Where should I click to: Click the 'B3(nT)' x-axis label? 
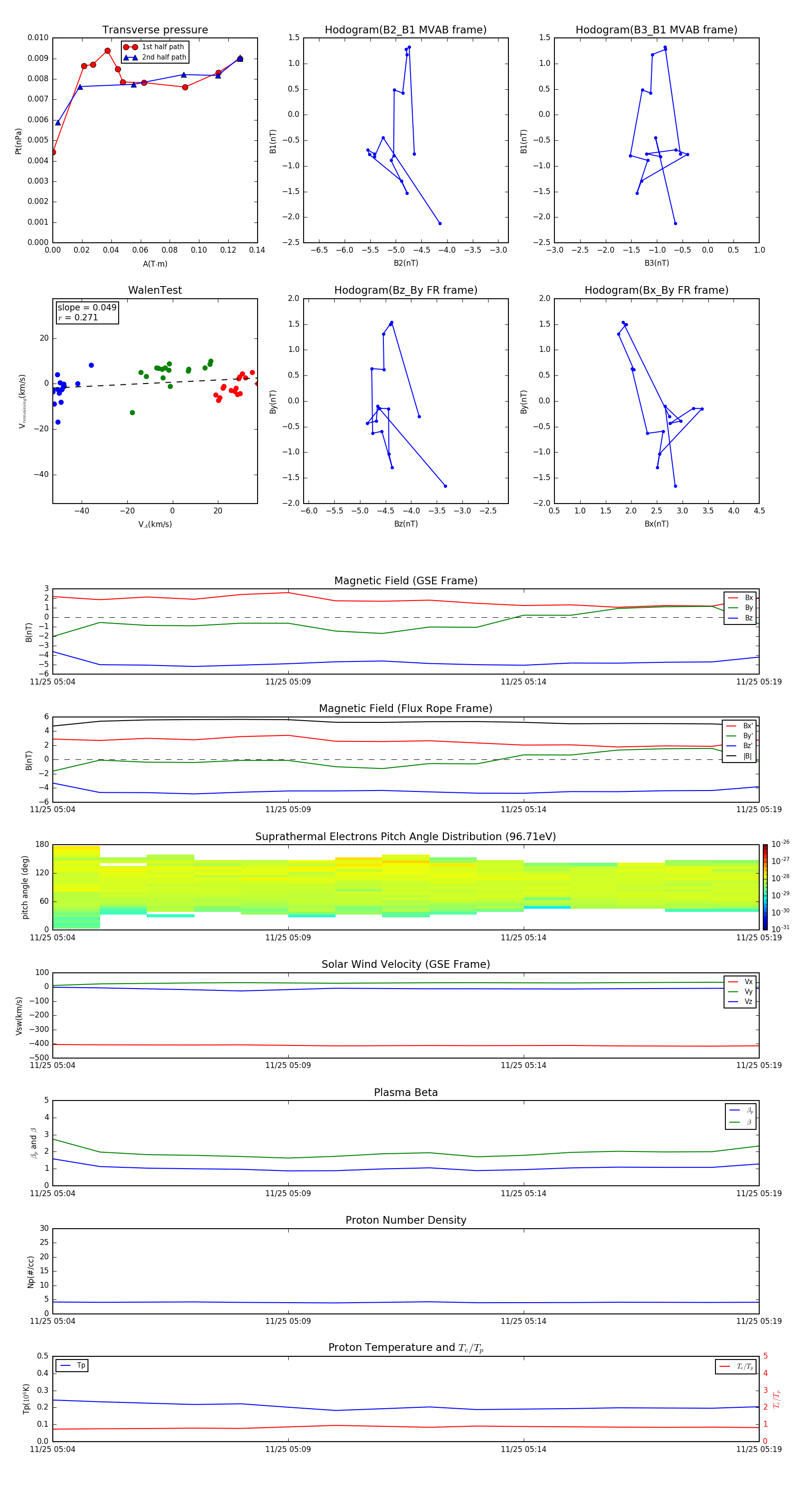click(x=656, y=263)
